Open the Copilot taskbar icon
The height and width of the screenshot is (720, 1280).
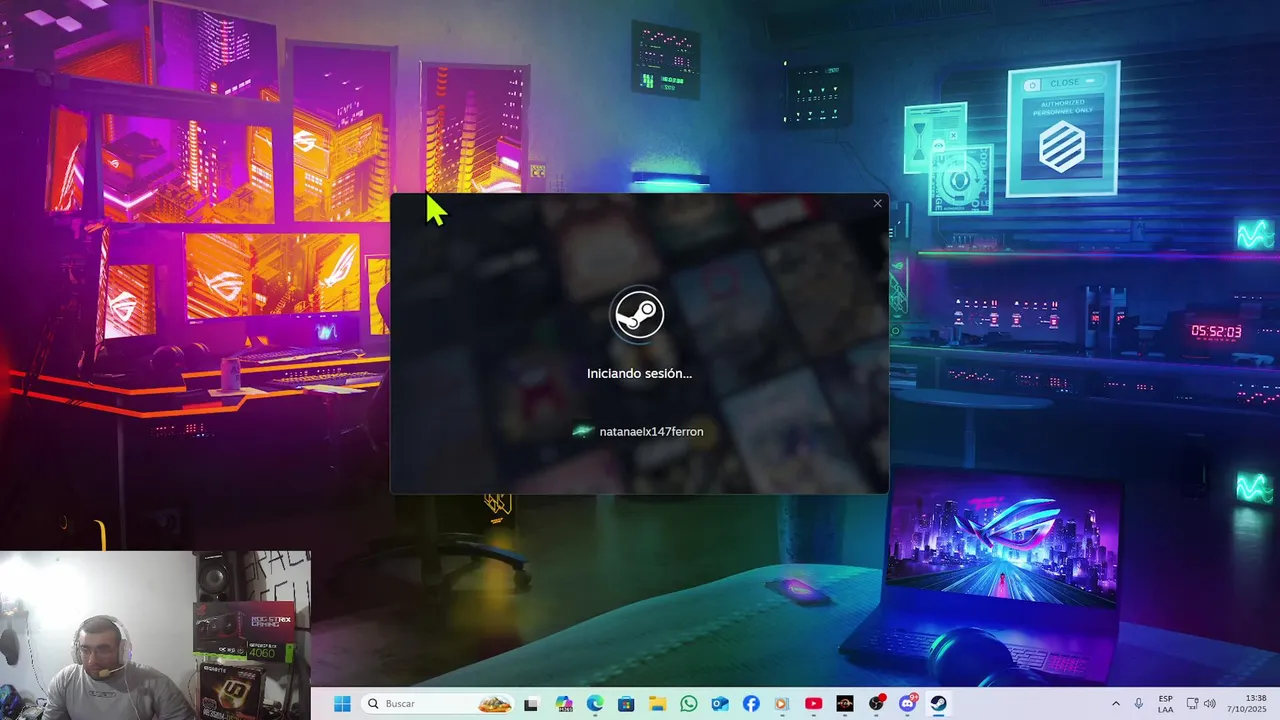pyautogui.click(x=564, y=704)
